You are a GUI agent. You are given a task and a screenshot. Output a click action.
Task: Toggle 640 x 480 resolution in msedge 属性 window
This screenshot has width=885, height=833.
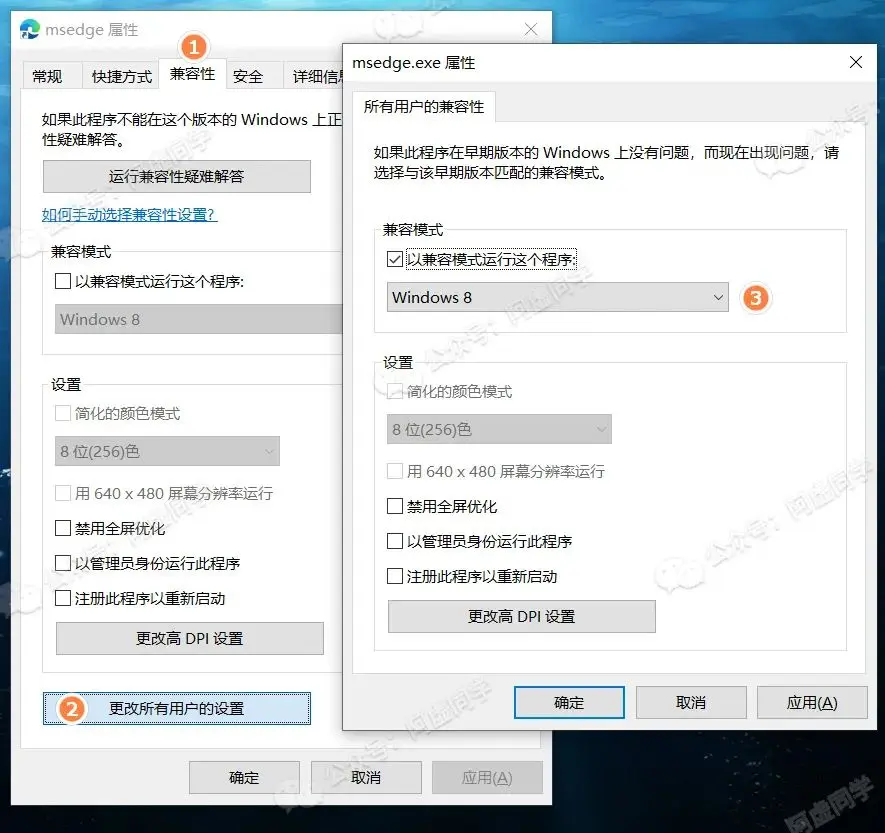(63, 493)
